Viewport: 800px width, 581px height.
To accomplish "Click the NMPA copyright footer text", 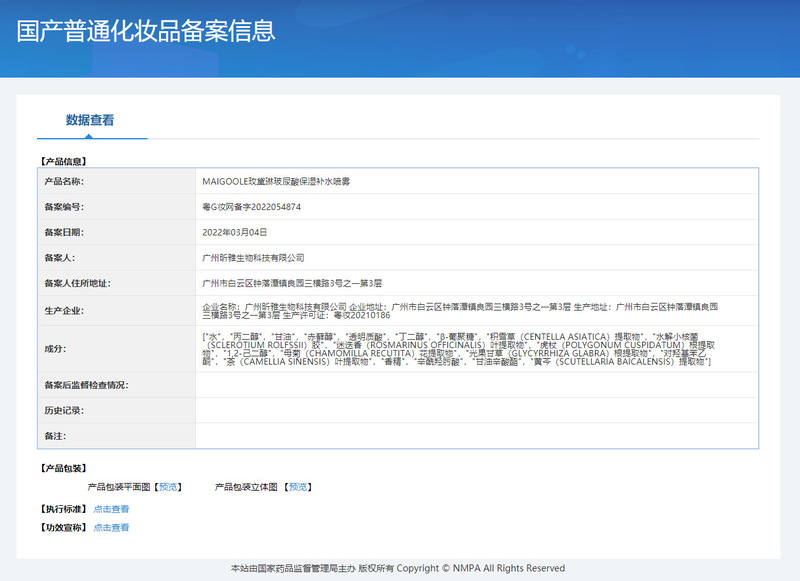I will (398, 568).
